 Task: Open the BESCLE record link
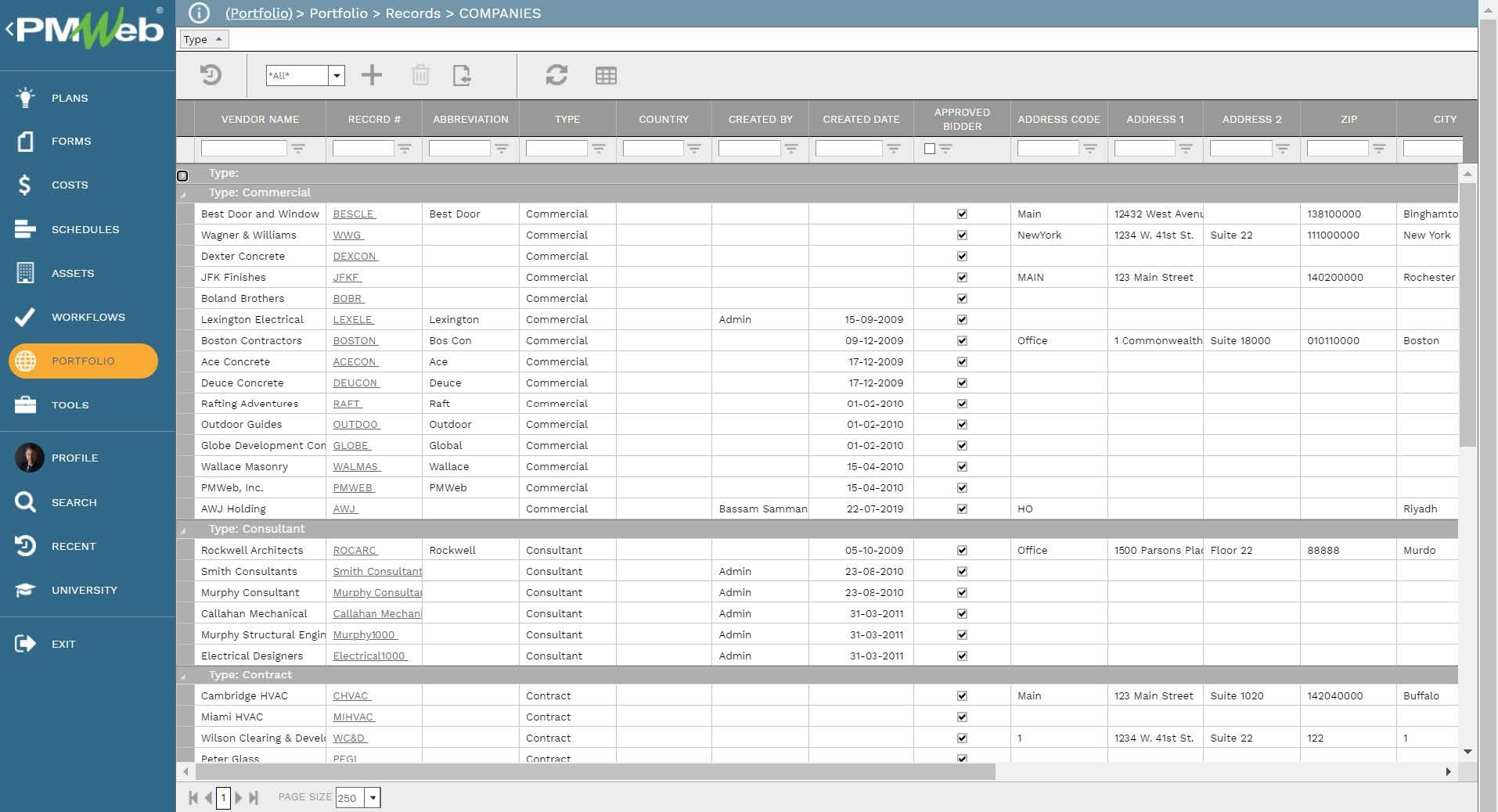tap(354, 214)
